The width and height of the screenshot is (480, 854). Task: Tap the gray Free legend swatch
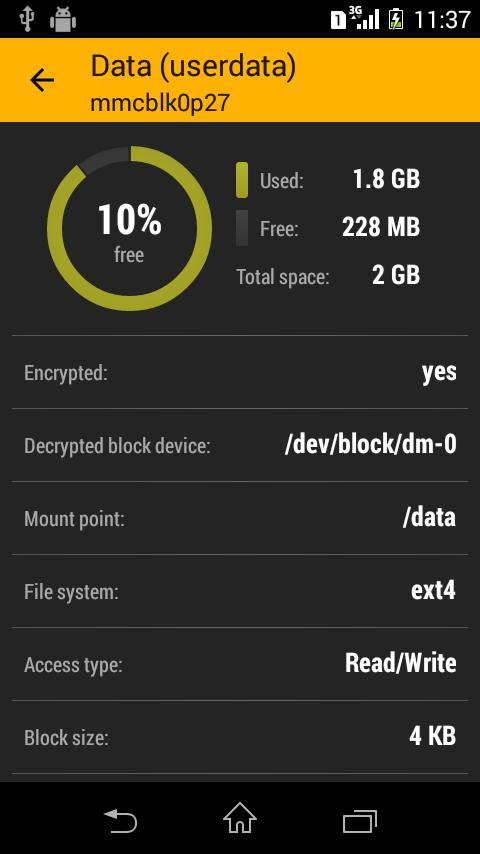click(x=242, y=228)
